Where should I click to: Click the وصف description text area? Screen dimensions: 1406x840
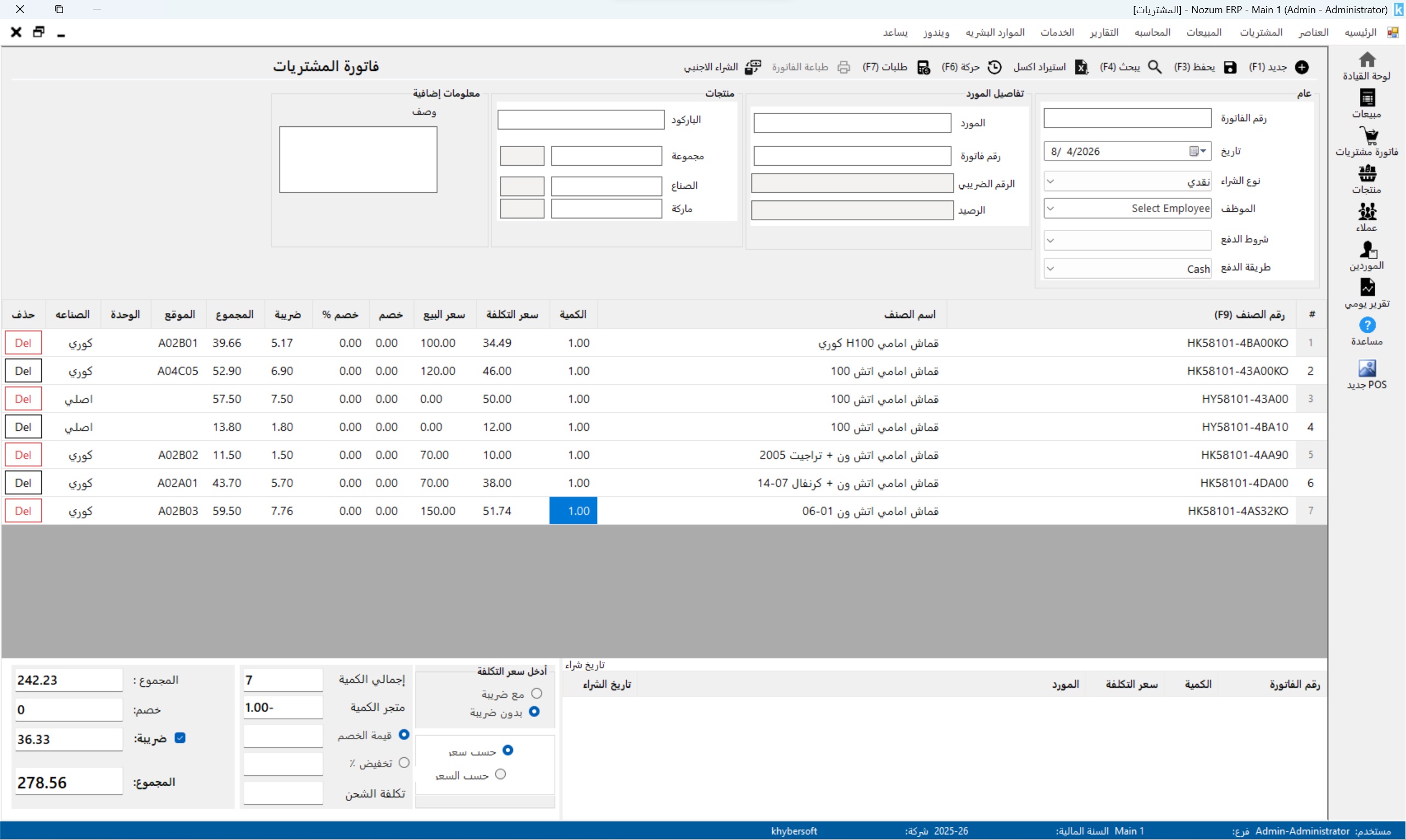click(x=359, y=160)
